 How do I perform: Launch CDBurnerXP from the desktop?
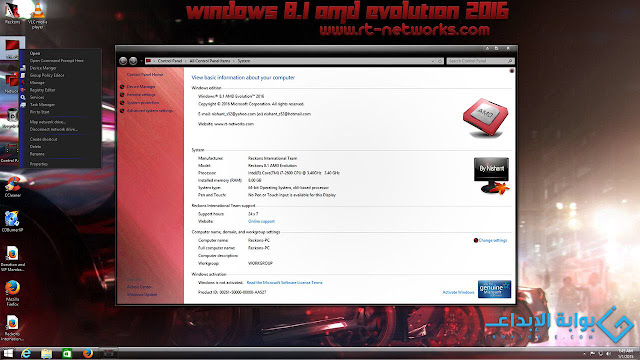click(13, 222)
